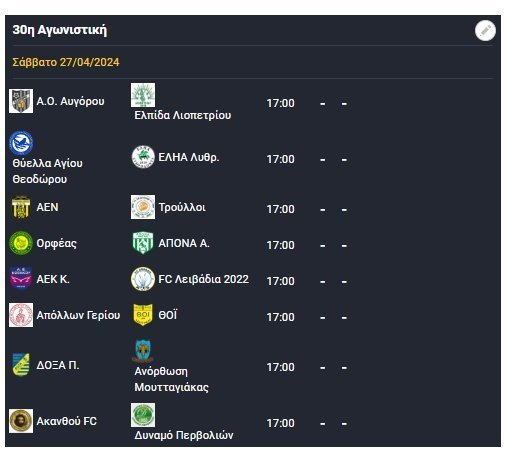
Task: Select the Ακανθού FC team name text
Action: coord(67,421)
